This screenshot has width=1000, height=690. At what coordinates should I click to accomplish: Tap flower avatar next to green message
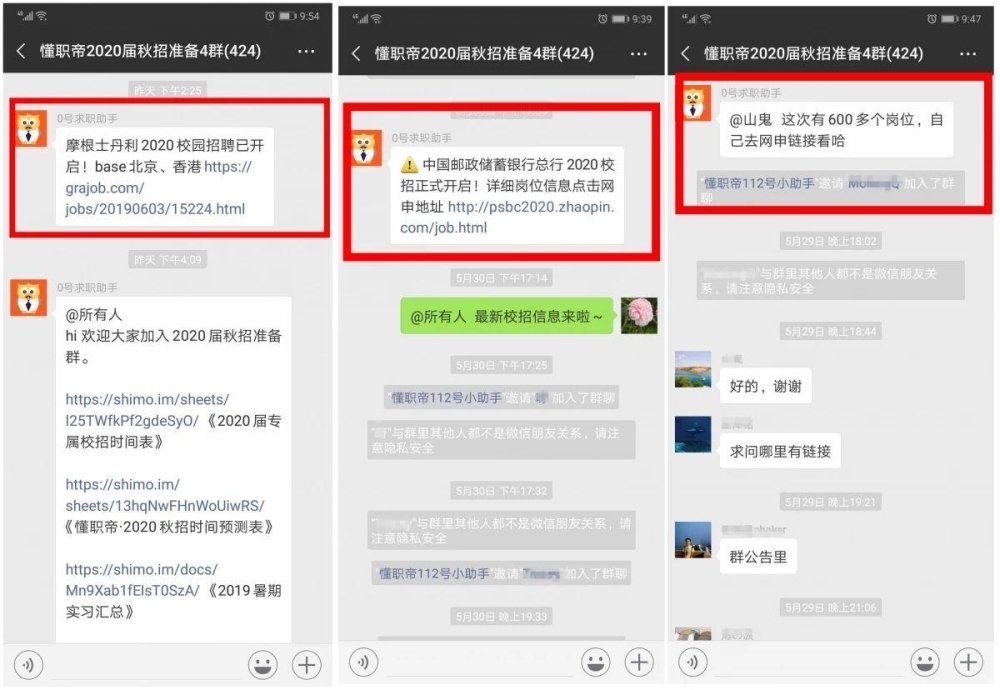click(x=639, y=315)
